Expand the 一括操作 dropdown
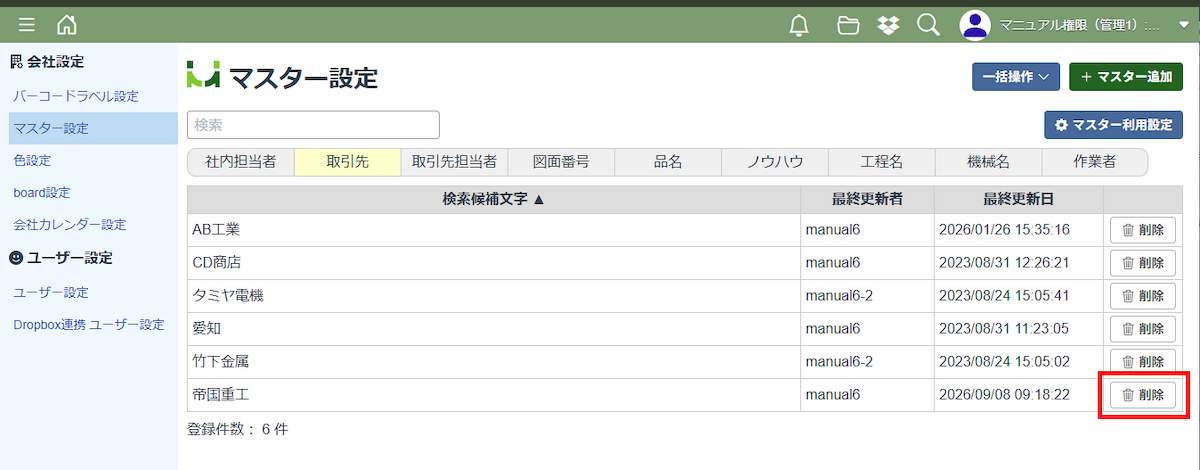 pos(1015,77)
